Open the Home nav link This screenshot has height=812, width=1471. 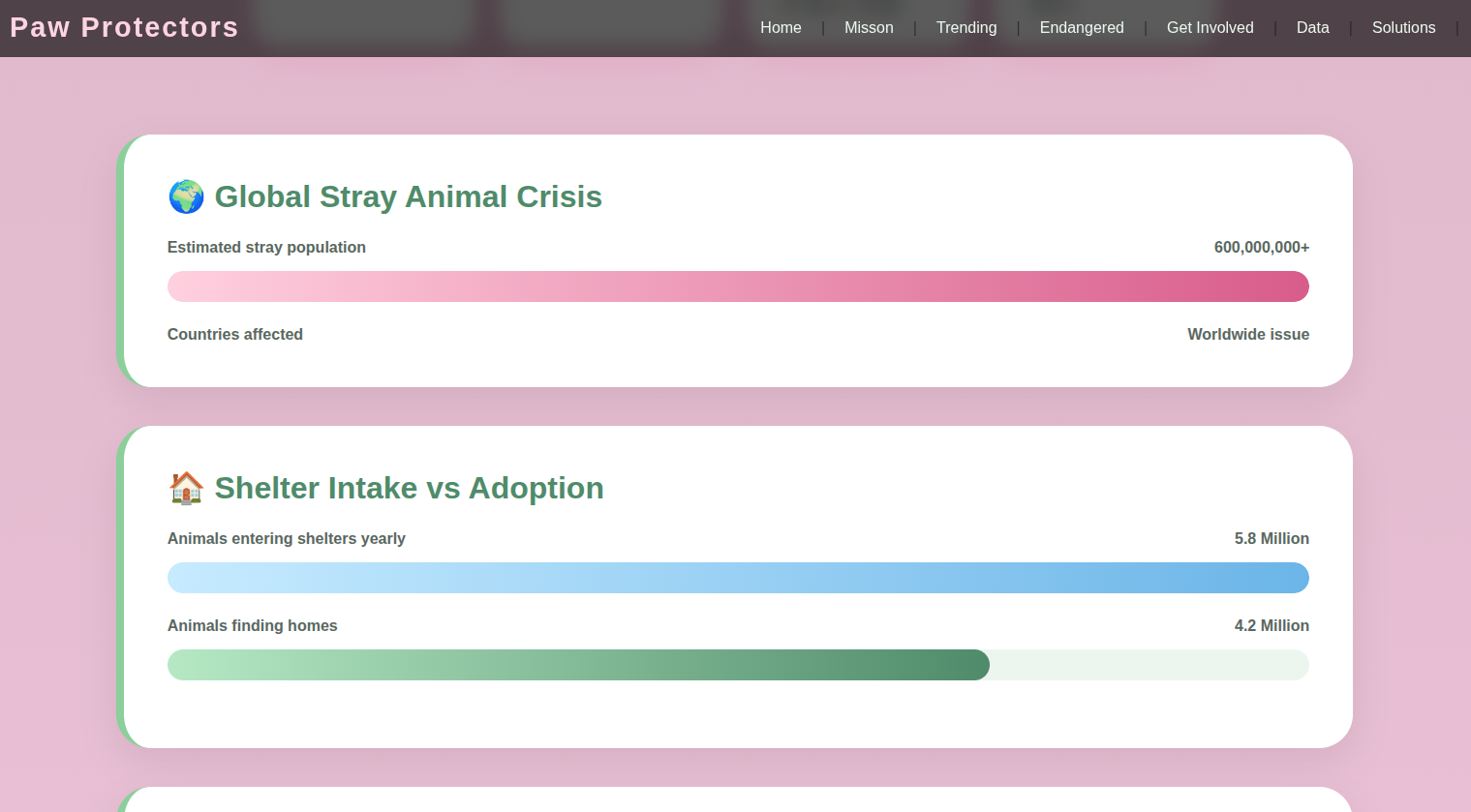click(x=781, y=28)
